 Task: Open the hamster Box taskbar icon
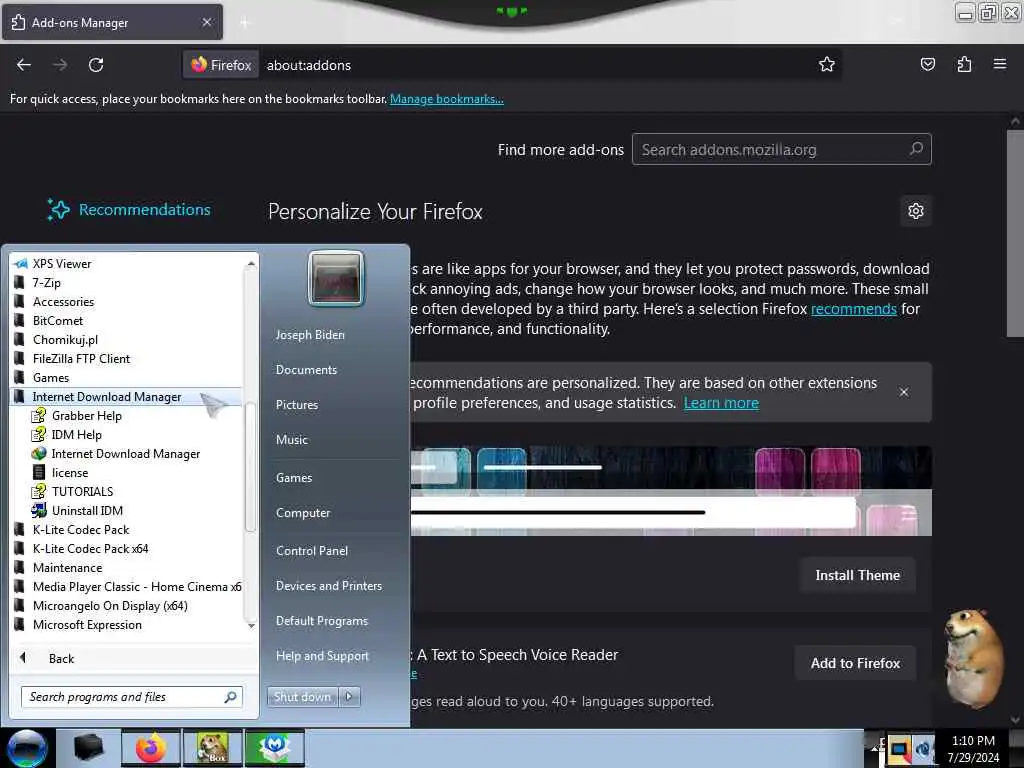coord(212,748)
